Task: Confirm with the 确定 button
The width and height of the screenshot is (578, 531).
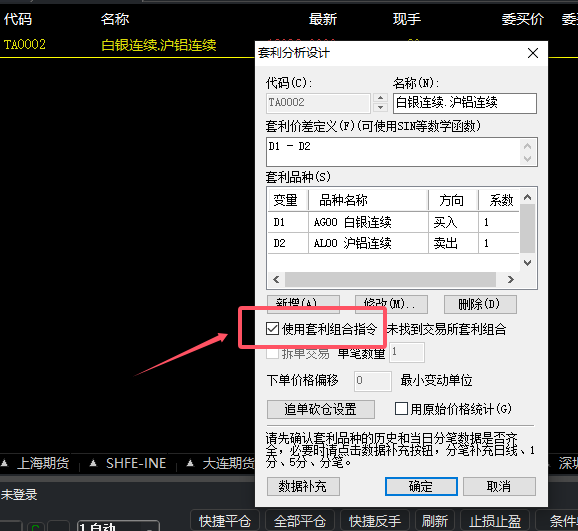Action: coord(421,486)
